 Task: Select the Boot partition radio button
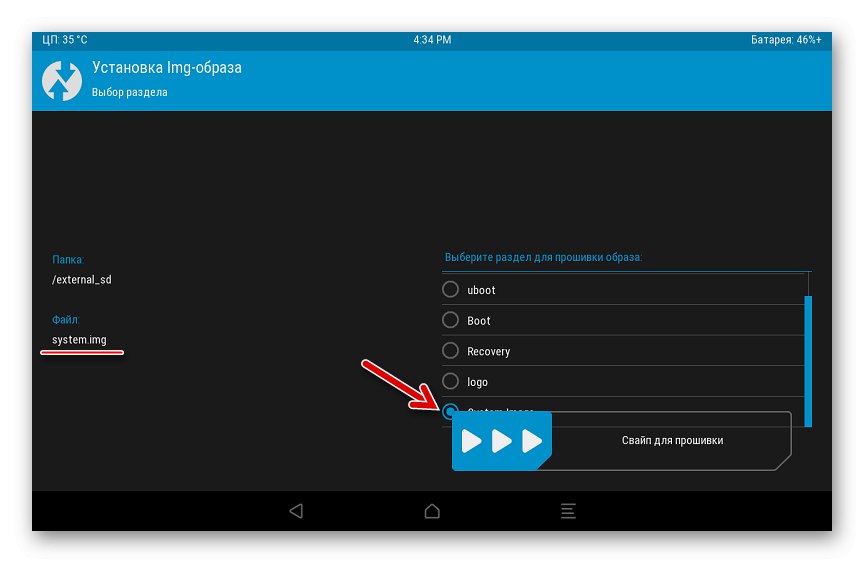tap(450, 320)
